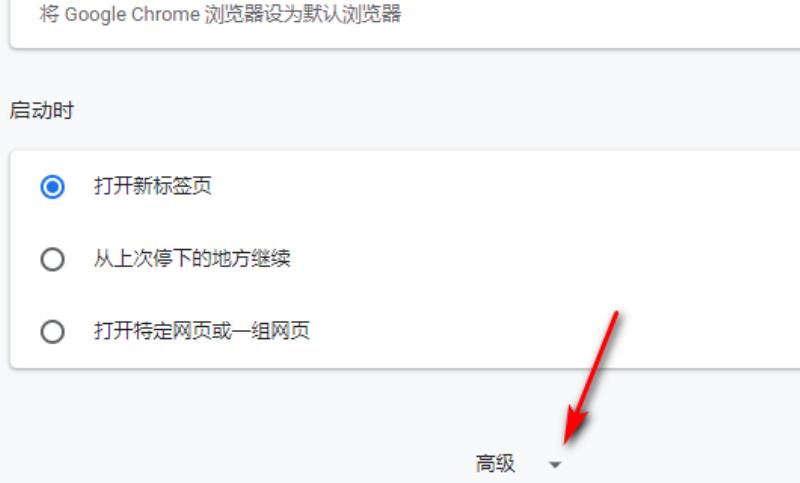Image resolution: width=800 pixels, height=483 pixels.
Task: Click the small gray triangle next to 高级
Action: [555, 465]
